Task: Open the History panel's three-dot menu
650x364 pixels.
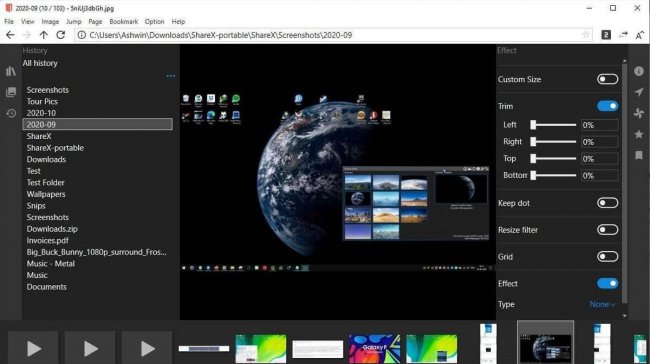Action: coord(170,76)
